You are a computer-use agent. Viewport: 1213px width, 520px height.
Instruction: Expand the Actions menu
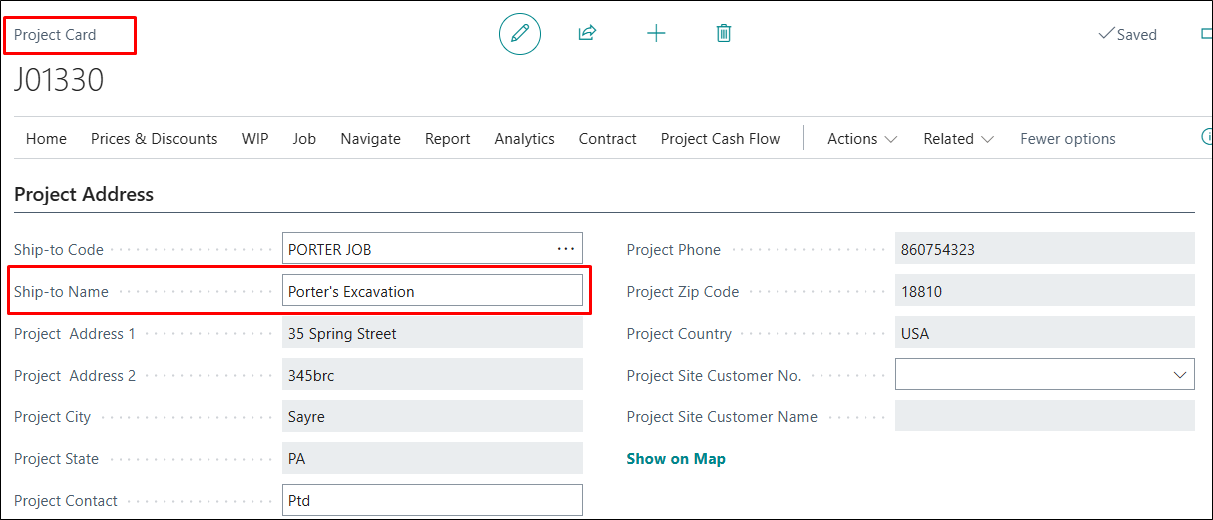click(x=861, y=139)
